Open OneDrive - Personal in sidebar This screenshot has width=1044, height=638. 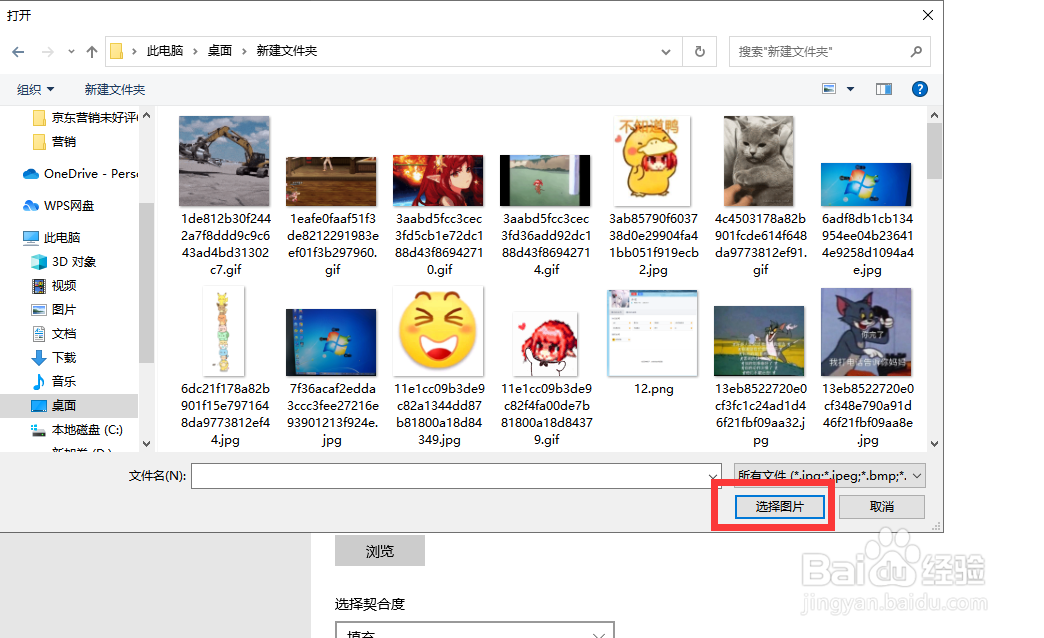click(81, 174)
